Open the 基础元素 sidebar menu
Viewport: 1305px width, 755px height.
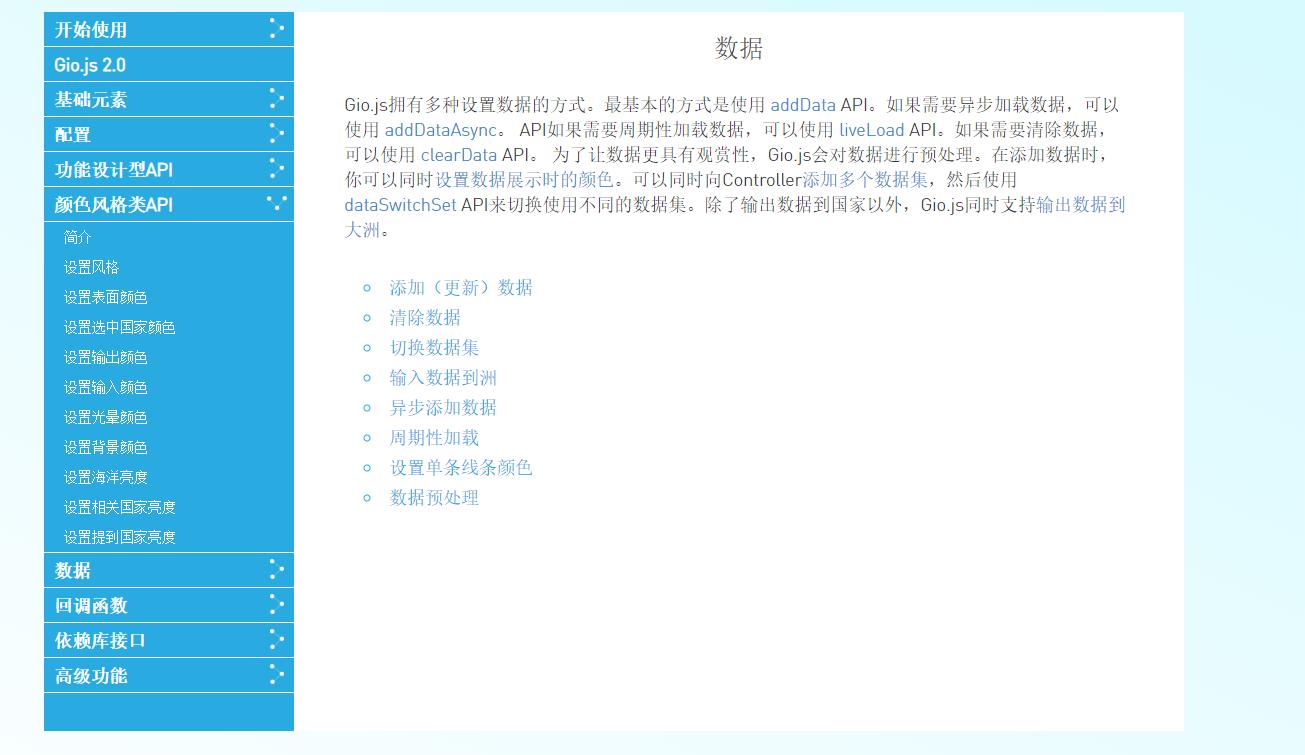(169, 99)
